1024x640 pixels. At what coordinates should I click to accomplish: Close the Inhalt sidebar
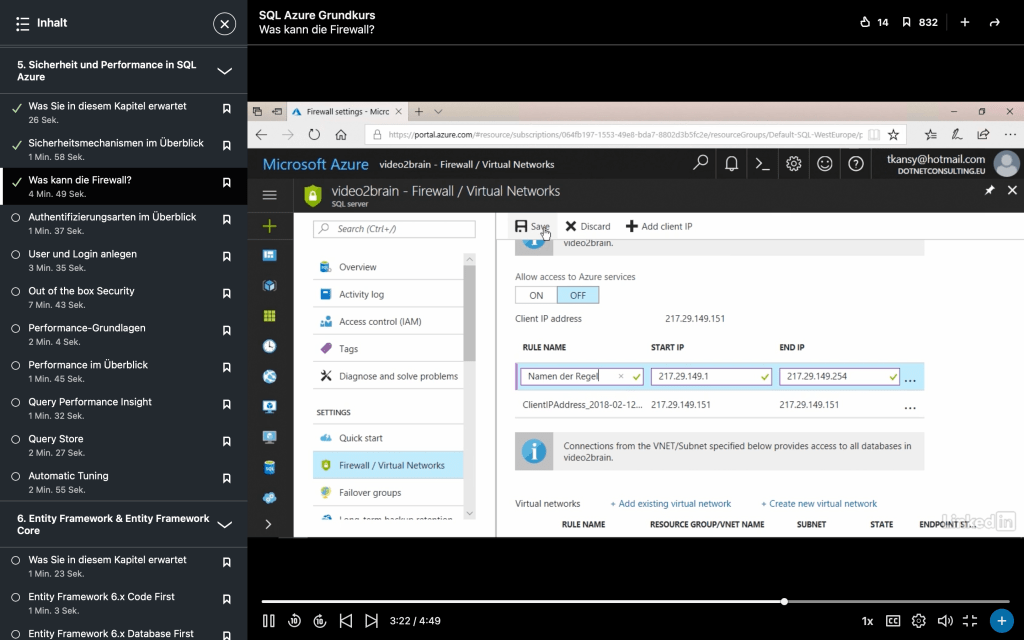[x=225, y=23]
